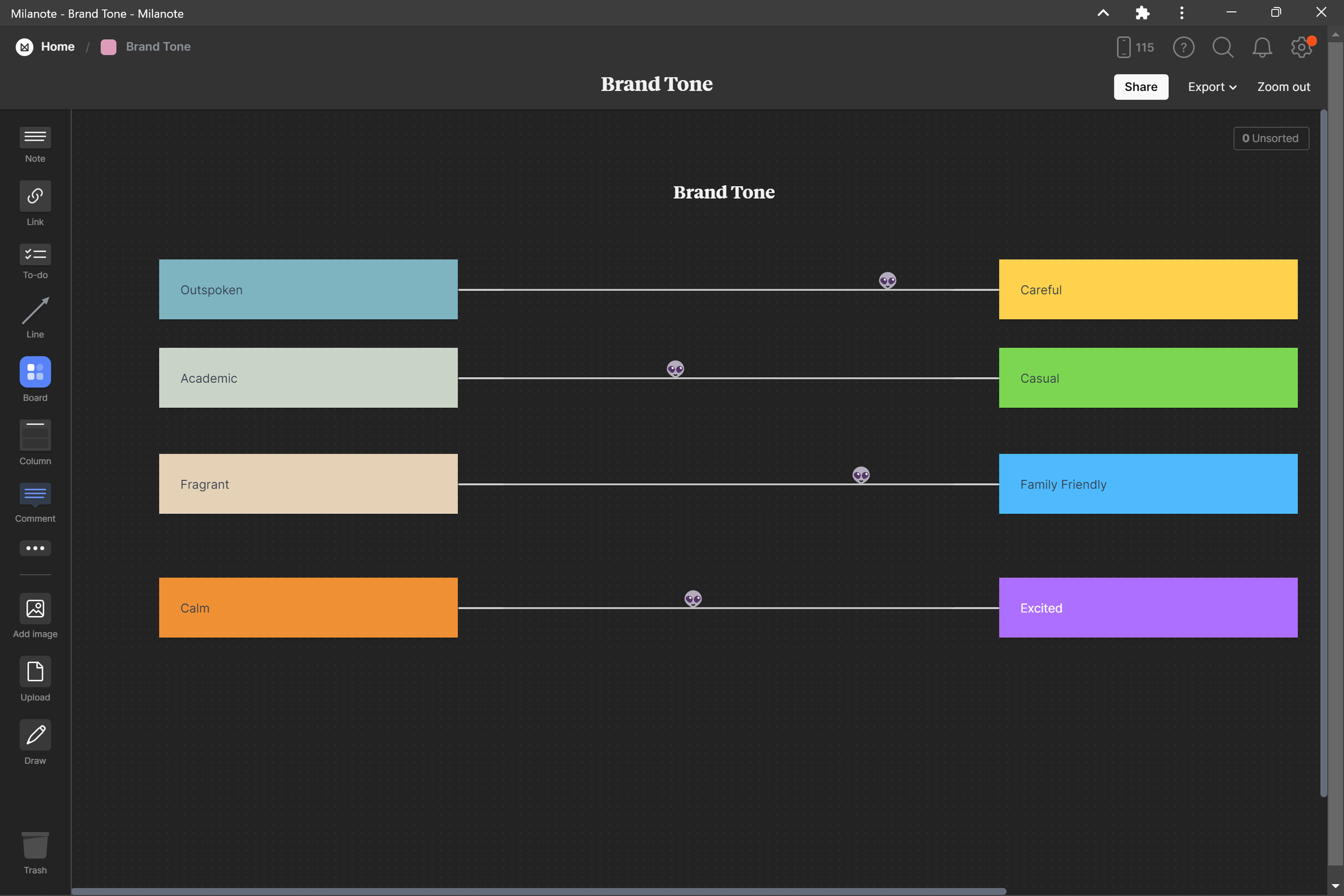1344x896 pixels.
Task: Click the Upload file tool
Action: (x=35, y=671)
